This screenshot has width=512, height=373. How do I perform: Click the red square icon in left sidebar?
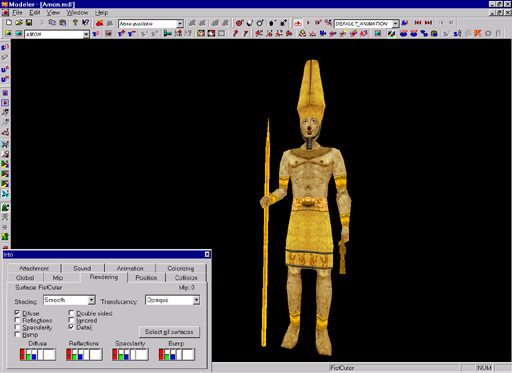5,93
